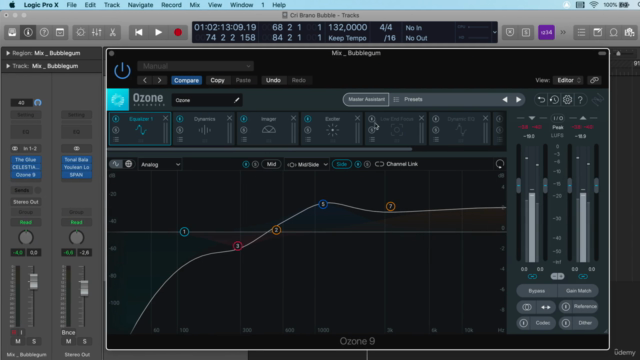Start recording with red Record button
The width and height of the screenshot is (640, 360).
178,32
